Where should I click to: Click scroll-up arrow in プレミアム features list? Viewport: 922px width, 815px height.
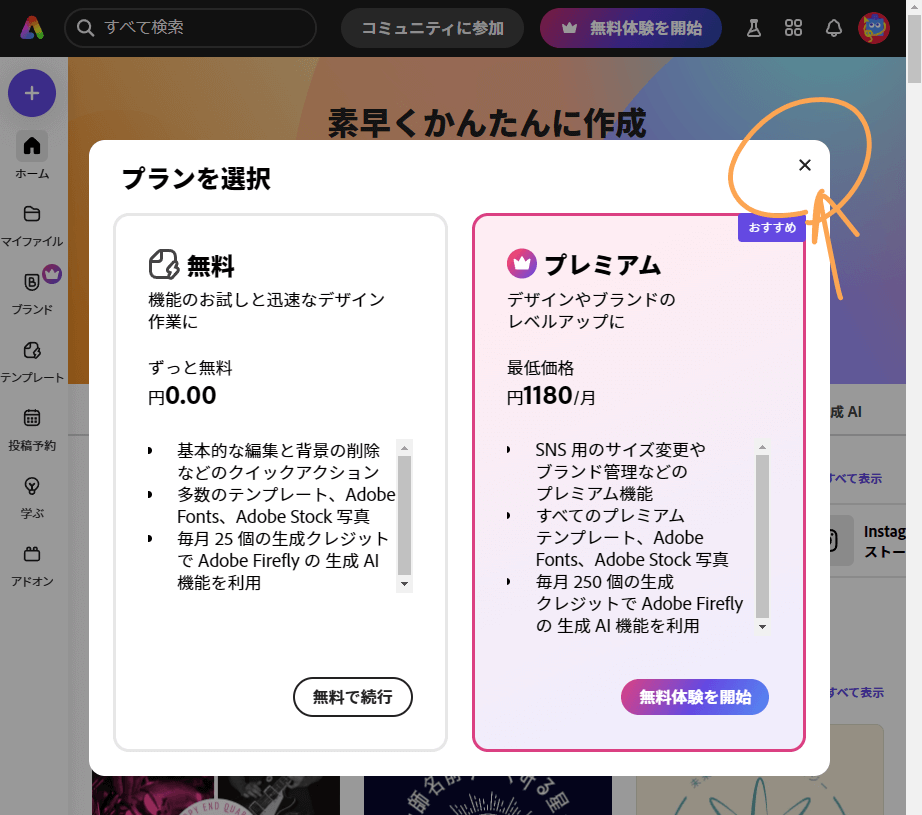tap(763, 447)
